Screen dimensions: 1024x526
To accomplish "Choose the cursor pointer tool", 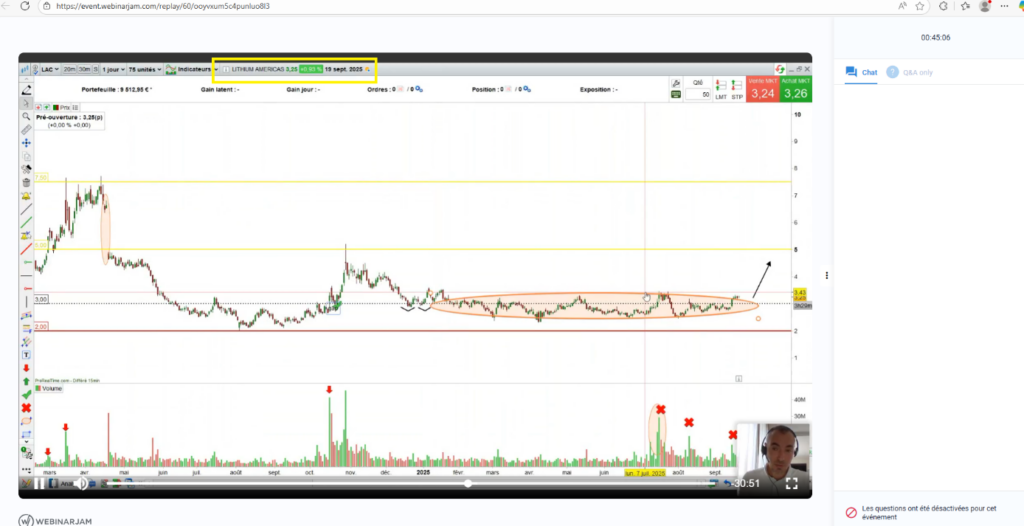I will point(26,103).
